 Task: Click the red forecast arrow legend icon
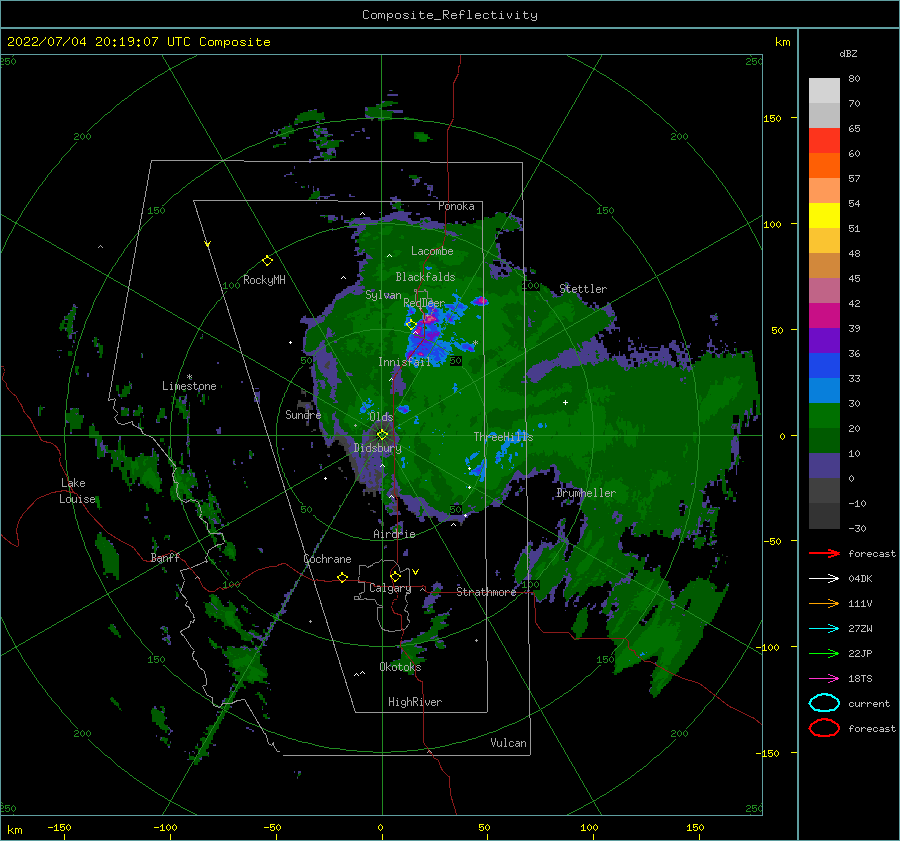tap(824, 553)
